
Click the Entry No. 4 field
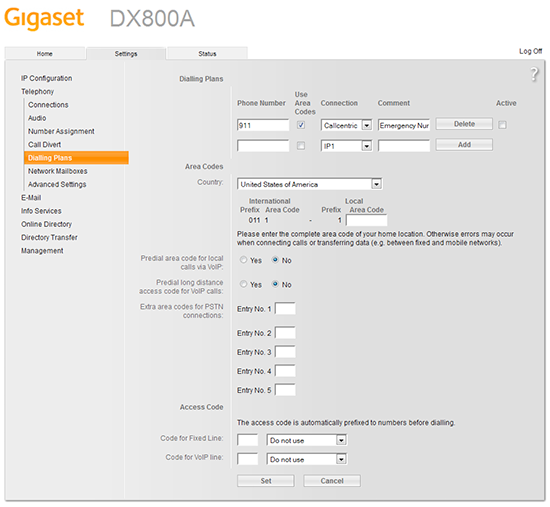click(x=285, y=371)
